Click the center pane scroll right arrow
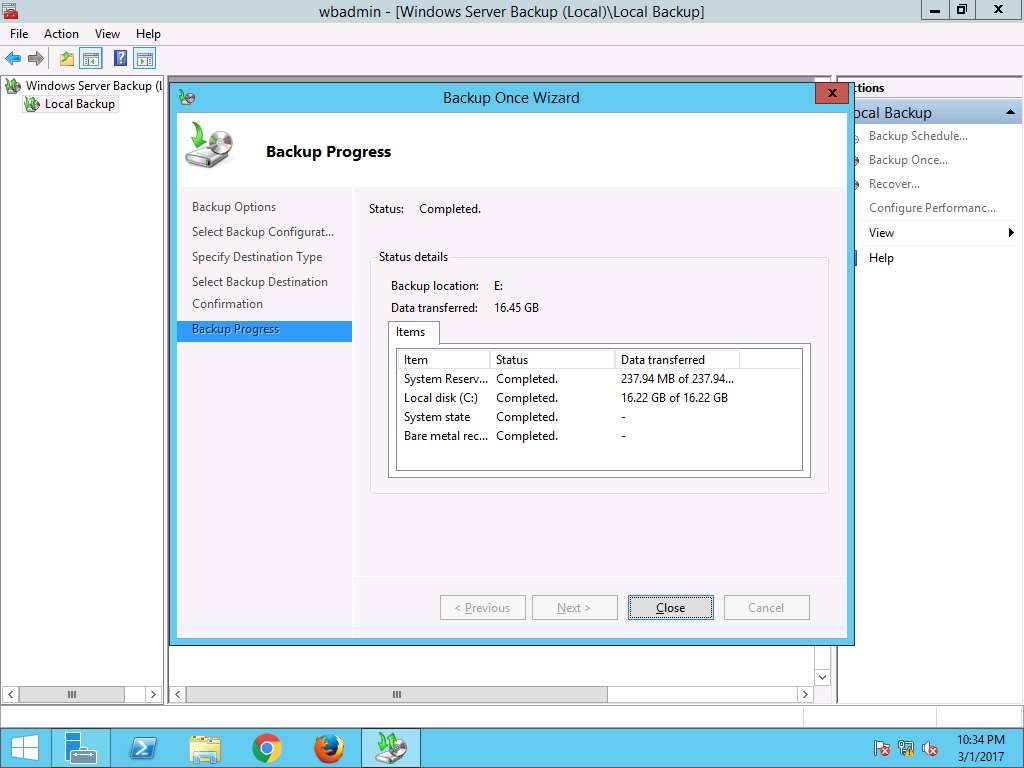 [x=805, y=694]
